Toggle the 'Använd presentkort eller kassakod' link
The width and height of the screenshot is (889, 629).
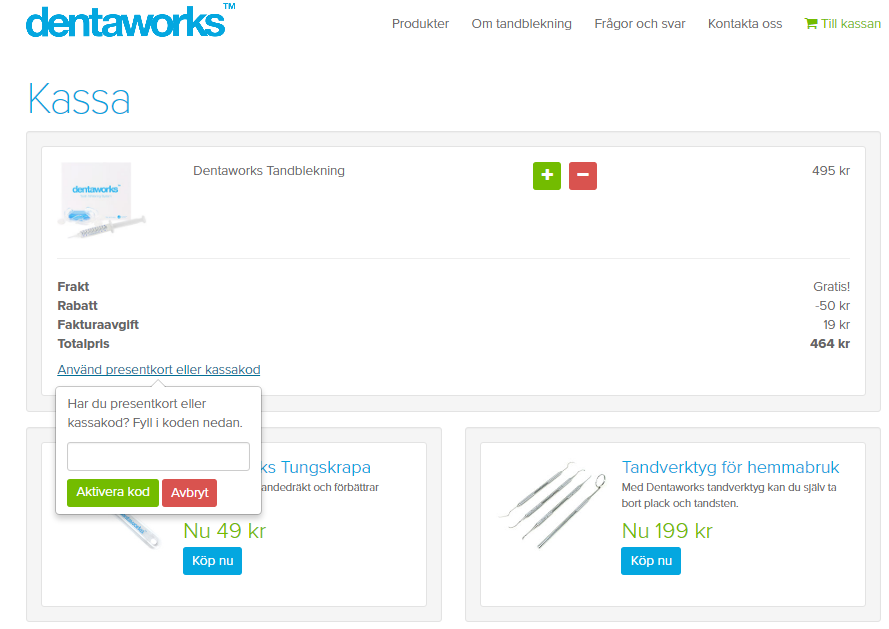click(159, 370)
